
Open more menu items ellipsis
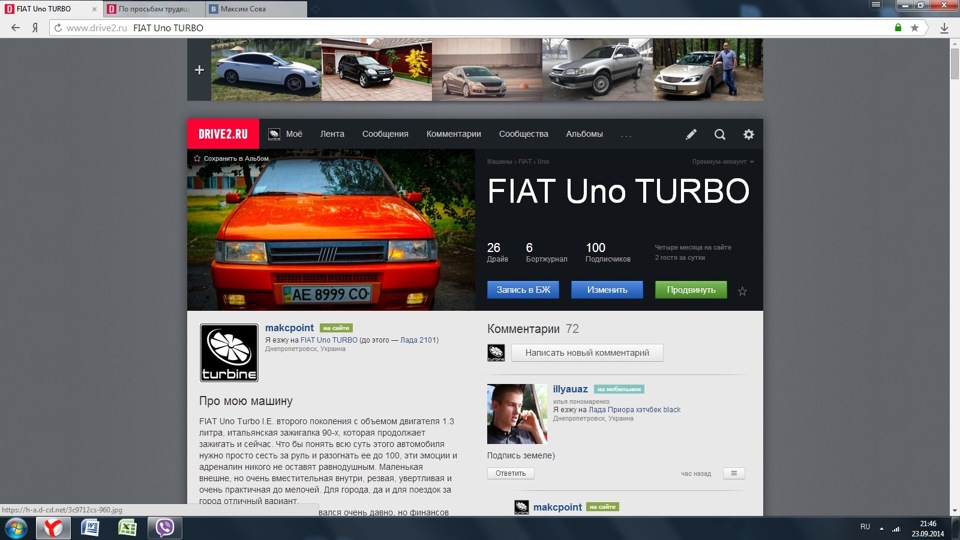tap(626, 135)
